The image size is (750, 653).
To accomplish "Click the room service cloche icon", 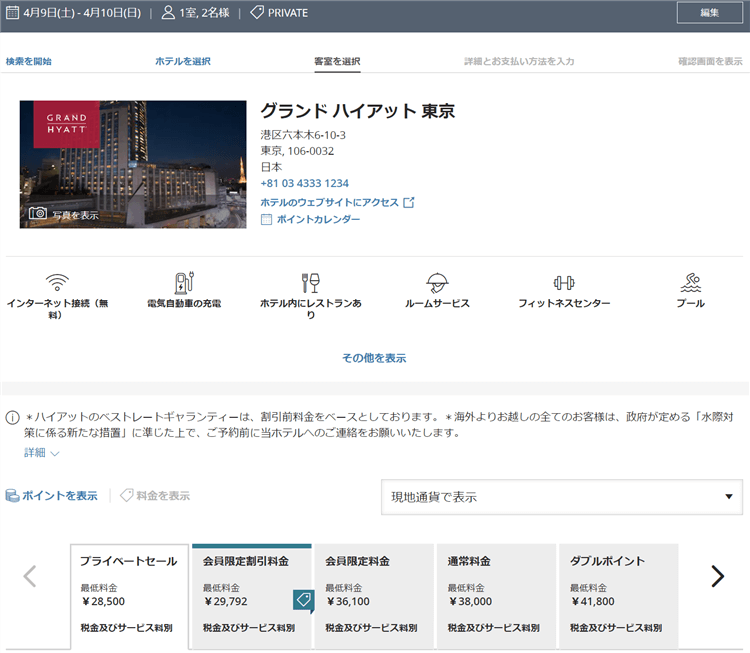I will click(x=437, y=282).
